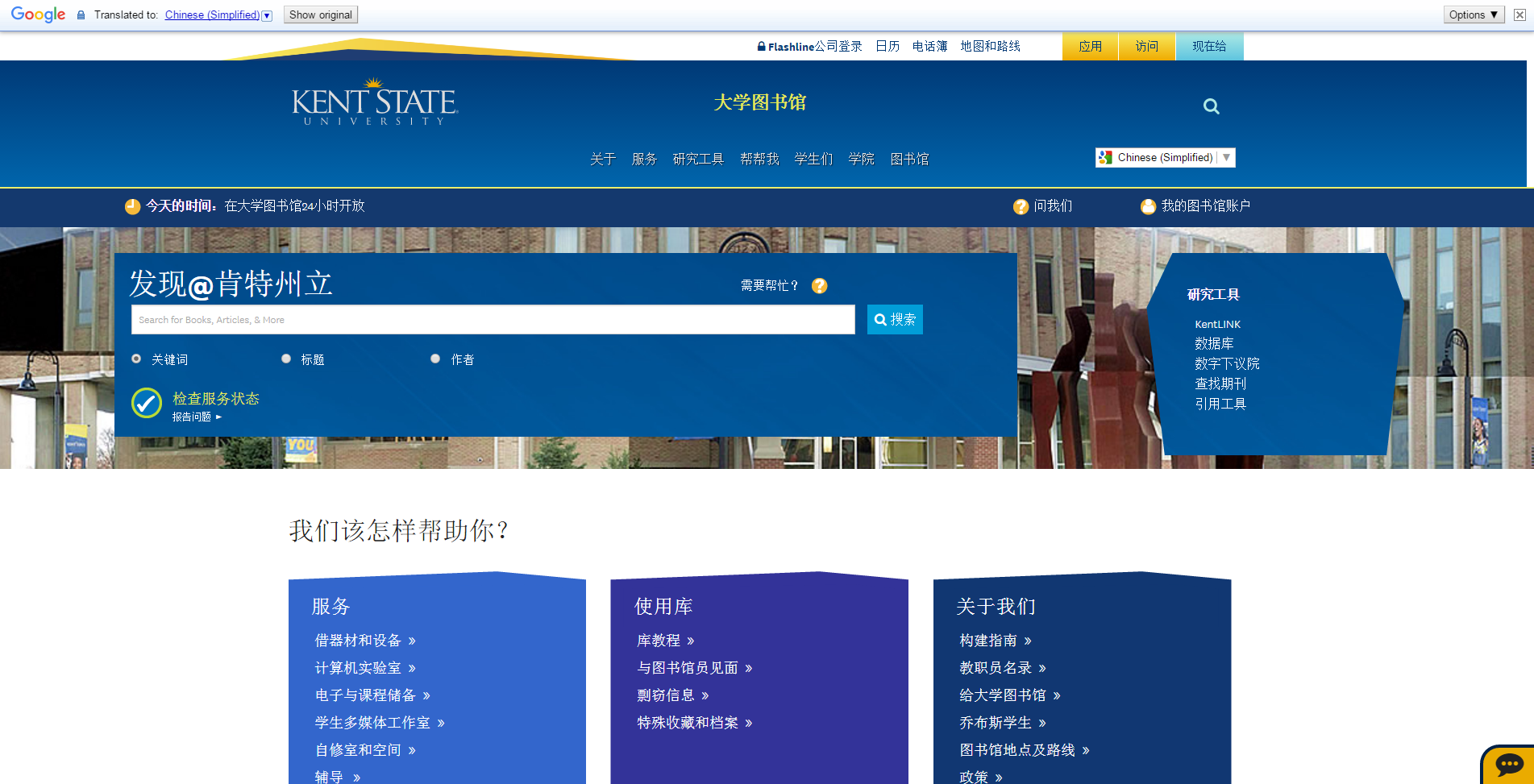This screenshot has width=1534, height=784.
Task: Open 我的图书馆账户 link
Action: point(1205,206)
